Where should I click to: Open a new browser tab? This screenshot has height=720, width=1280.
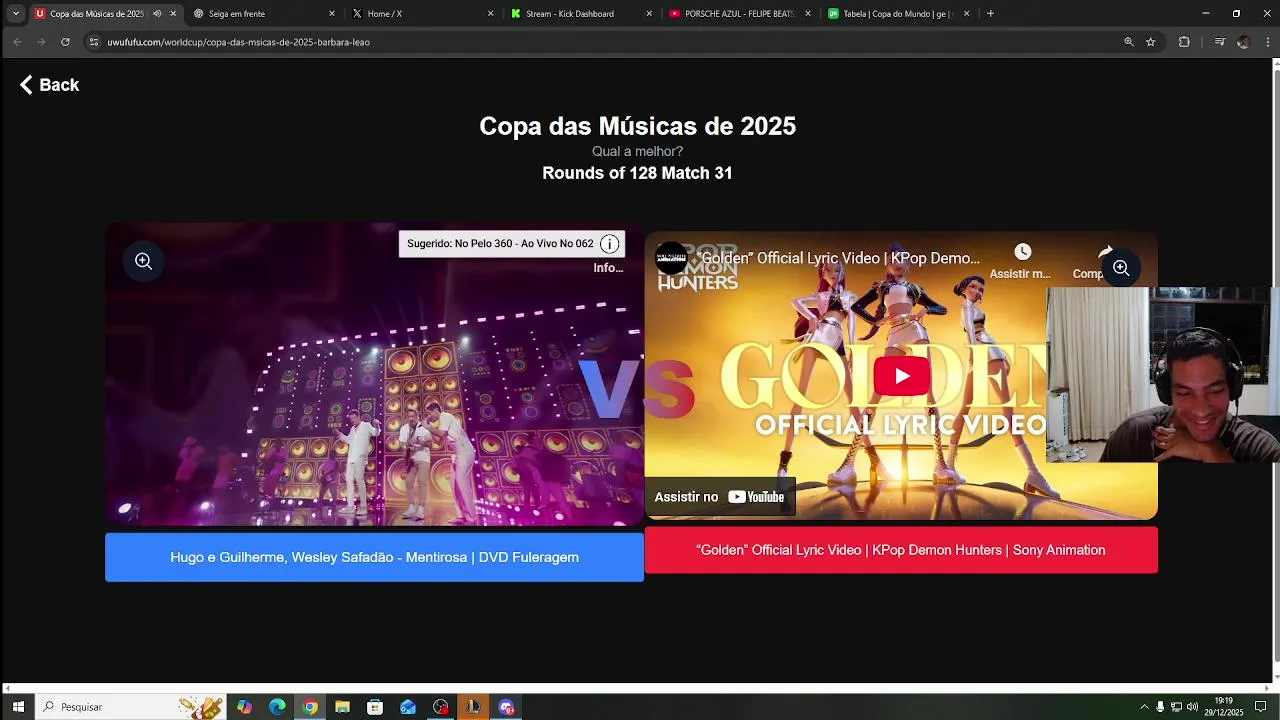pyautogui.click(x=990, y=14)
